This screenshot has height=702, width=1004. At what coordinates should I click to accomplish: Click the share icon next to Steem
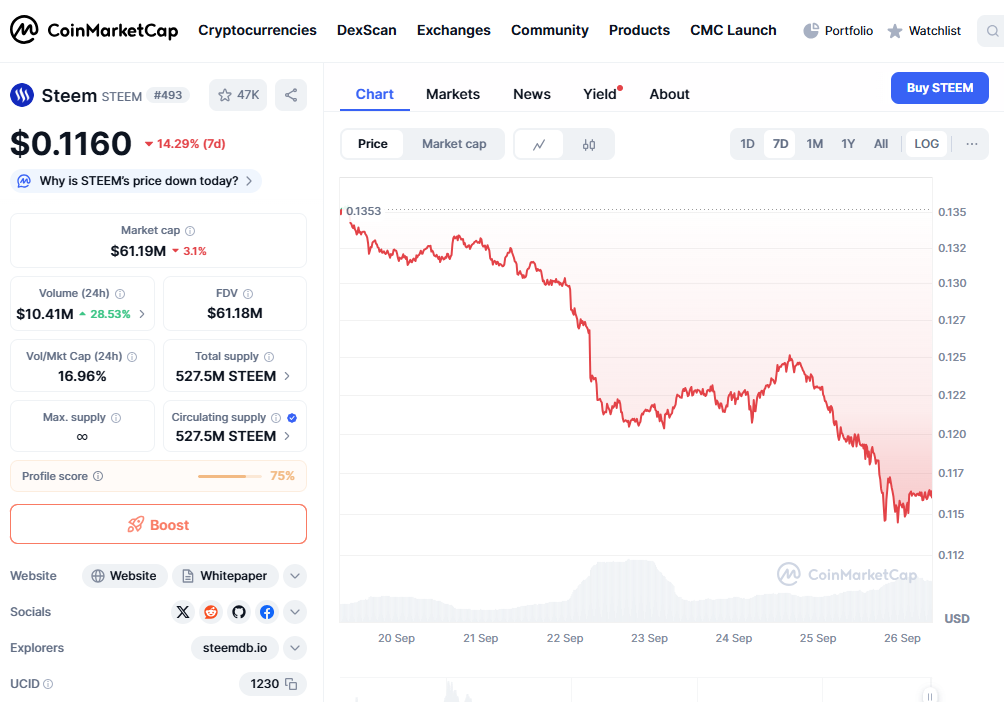point(291,95)
